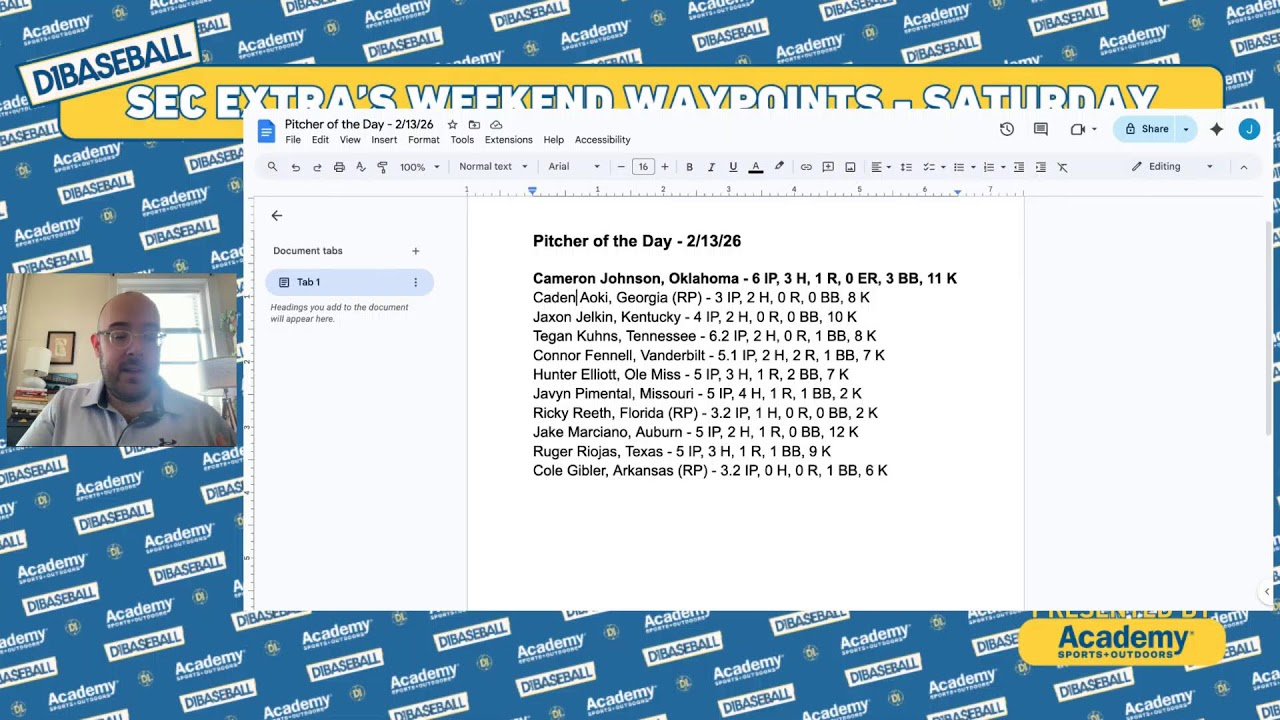
Task: Open the Editing mode dropdown
Action: click(x=1172, y=167)
